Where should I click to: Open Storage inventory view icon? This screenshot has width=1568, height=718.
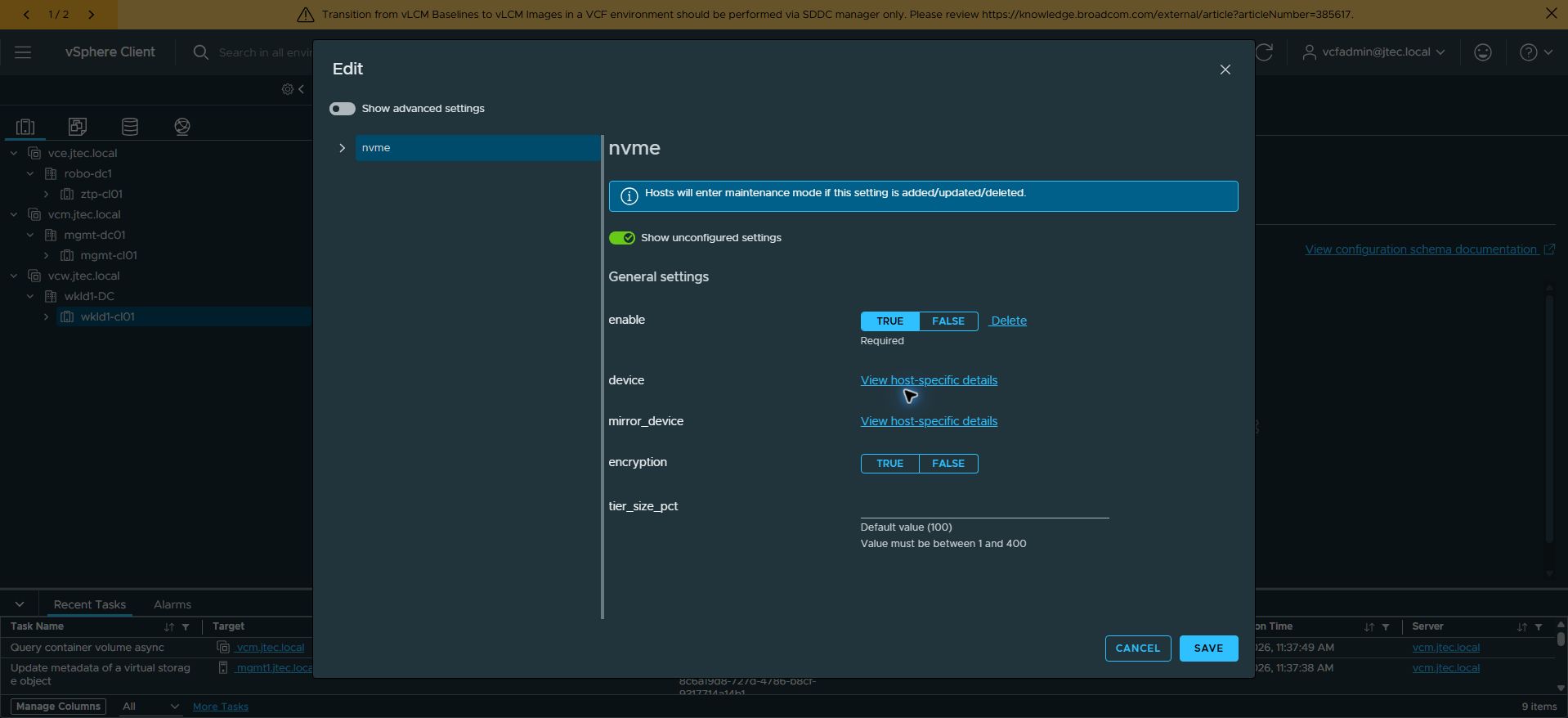[130, 127]
